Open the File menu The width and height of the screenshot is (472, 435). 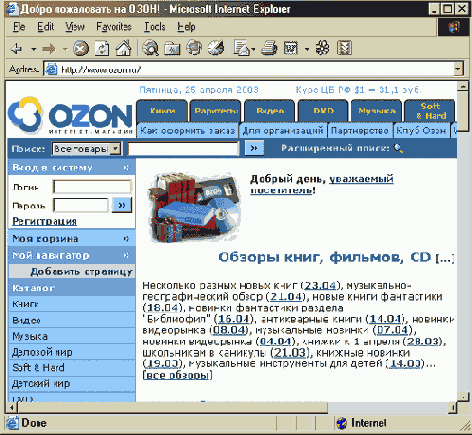tap(19, 27)
